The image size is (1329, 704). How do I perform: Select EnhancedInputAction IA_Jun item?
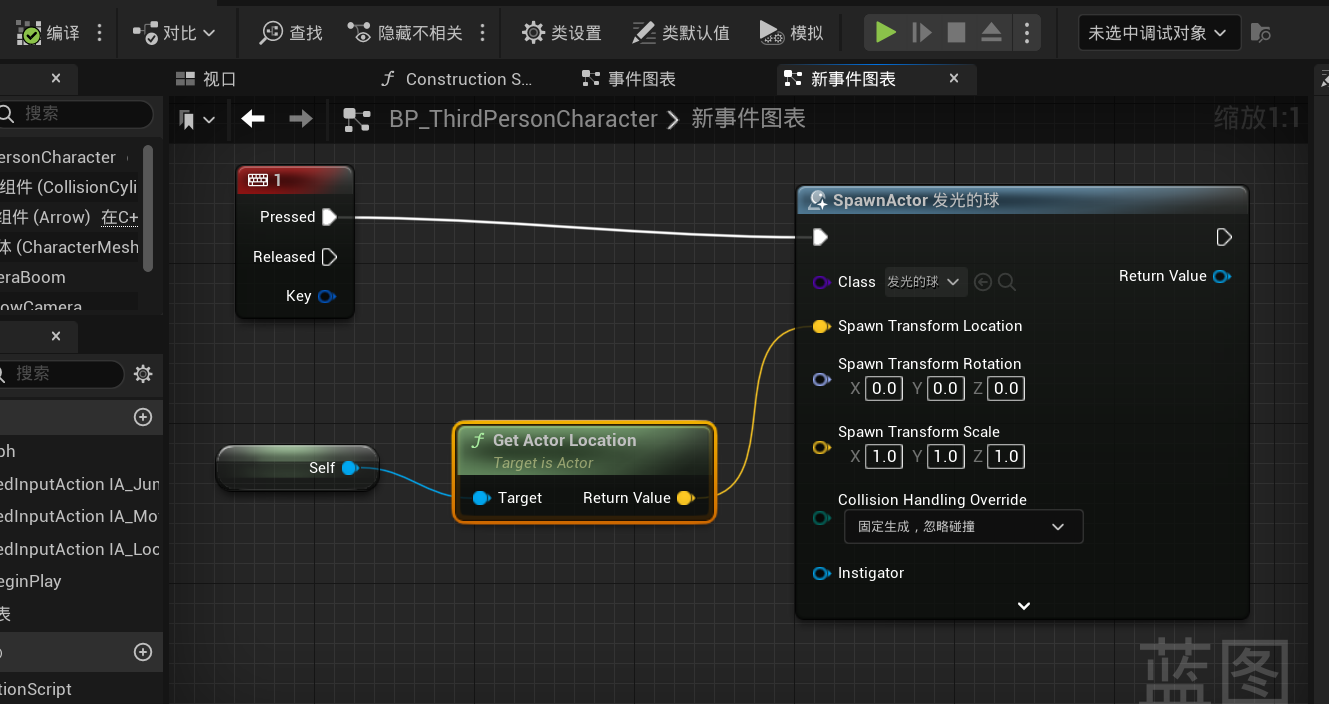pos(80,484)
